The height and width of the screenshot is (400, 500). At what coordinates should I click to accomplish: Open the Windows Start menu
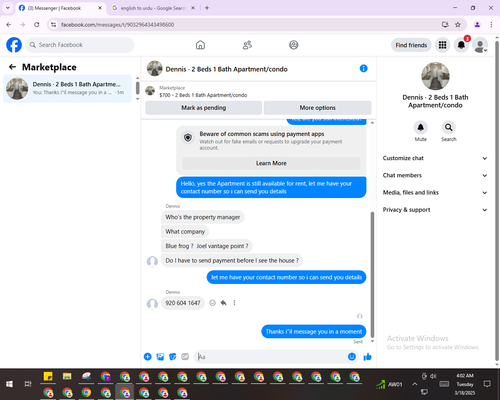9,384
